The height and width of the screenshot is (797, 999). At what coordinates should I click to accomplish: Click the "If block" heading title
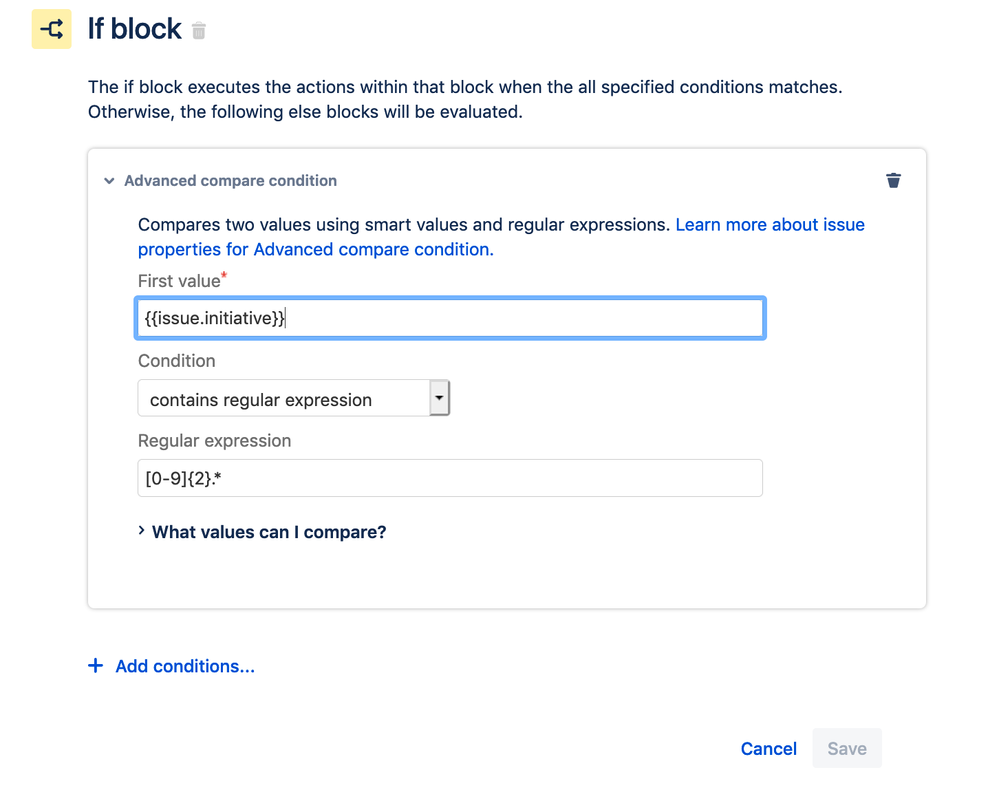coord(134,30)
